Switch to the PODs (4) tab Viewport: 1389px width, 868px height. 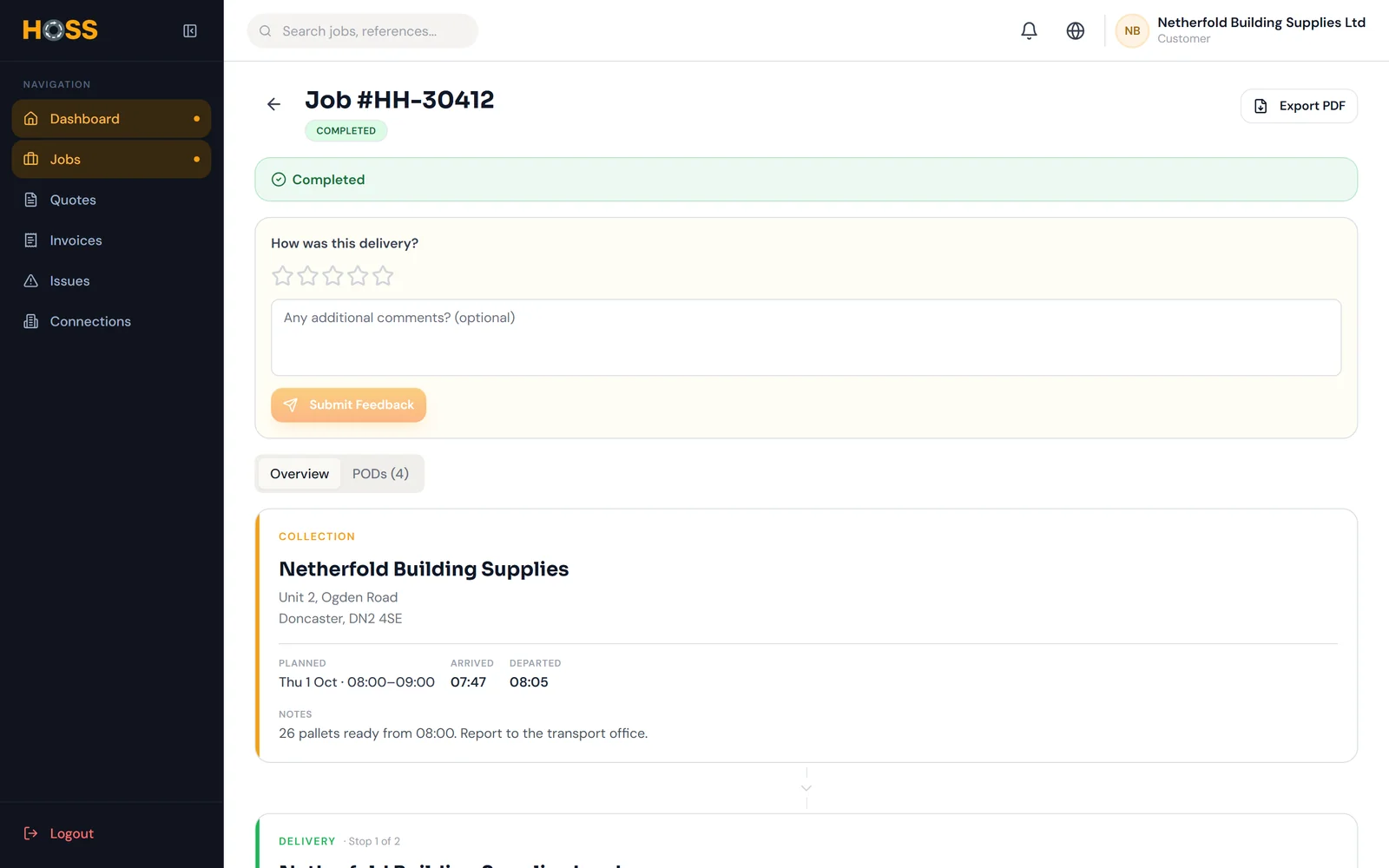tap(380, 474)
